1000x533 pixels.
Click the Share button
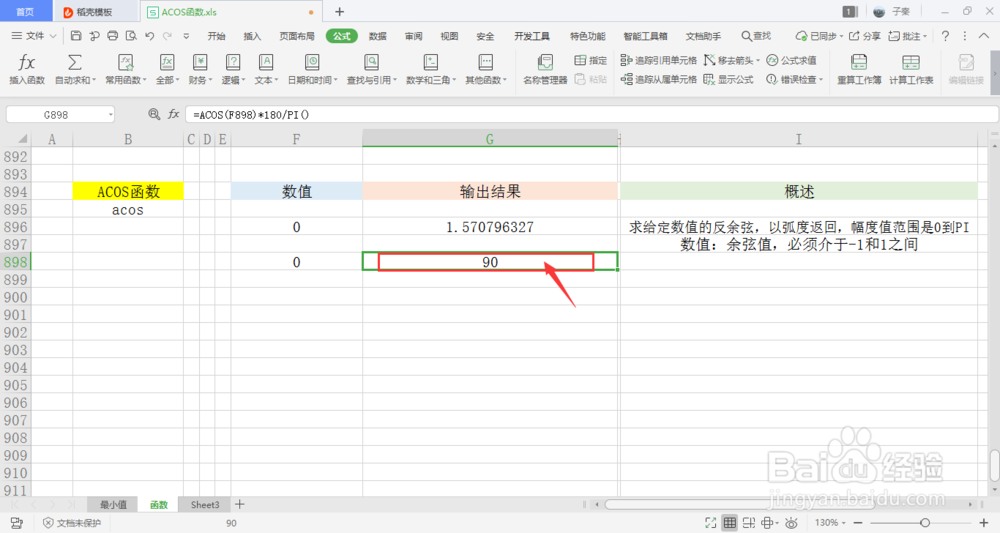pos(864,36)
